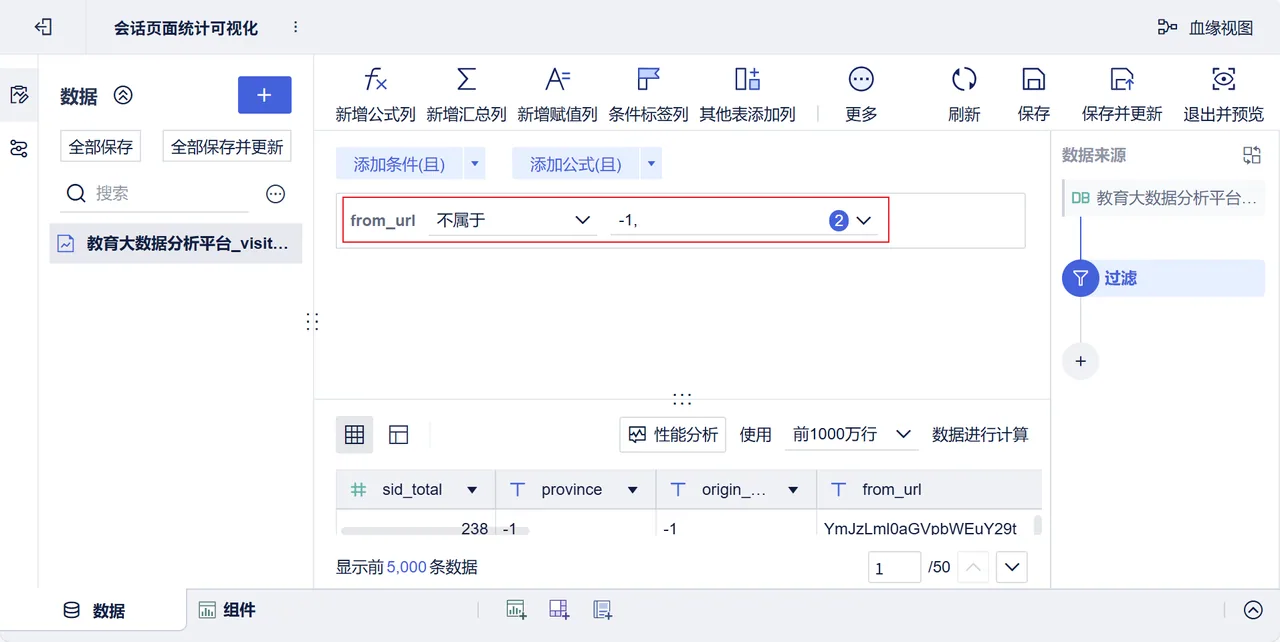Collapse the data panel with the up-arrow icon
The image size is (1280, 642).
[x=123, y=95]
